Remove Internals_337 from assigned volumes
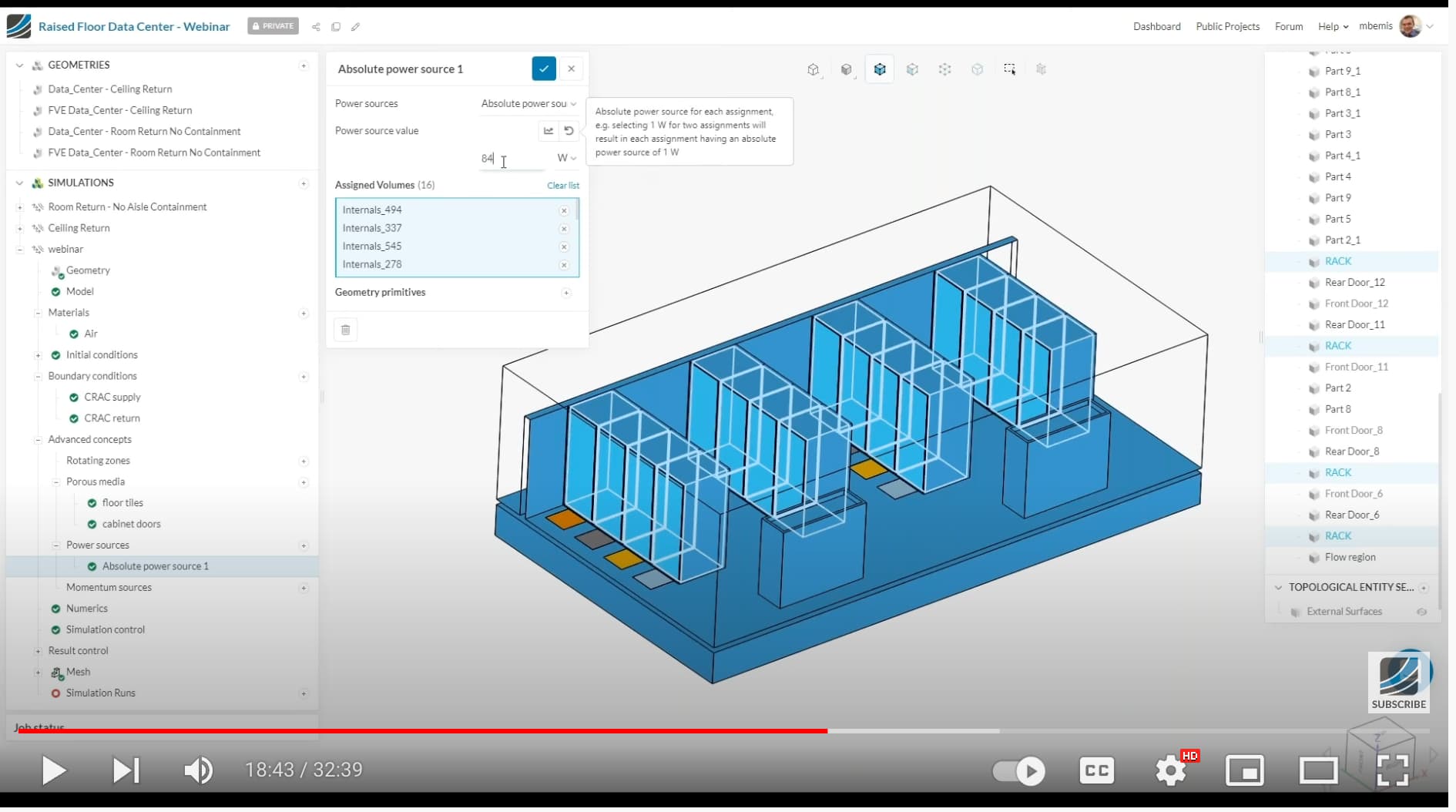 [564, 229]
